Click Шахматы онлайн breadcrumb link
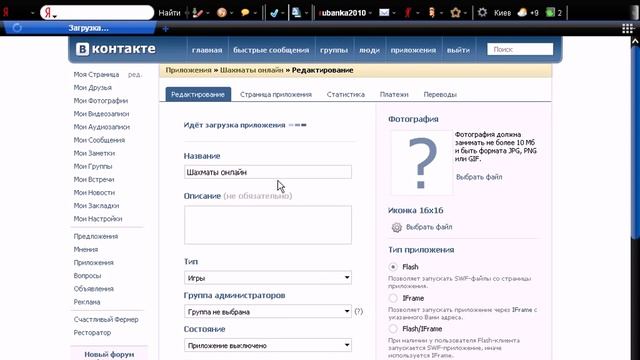Viewport: 640px width, 360px height. [x=251, y=70]
